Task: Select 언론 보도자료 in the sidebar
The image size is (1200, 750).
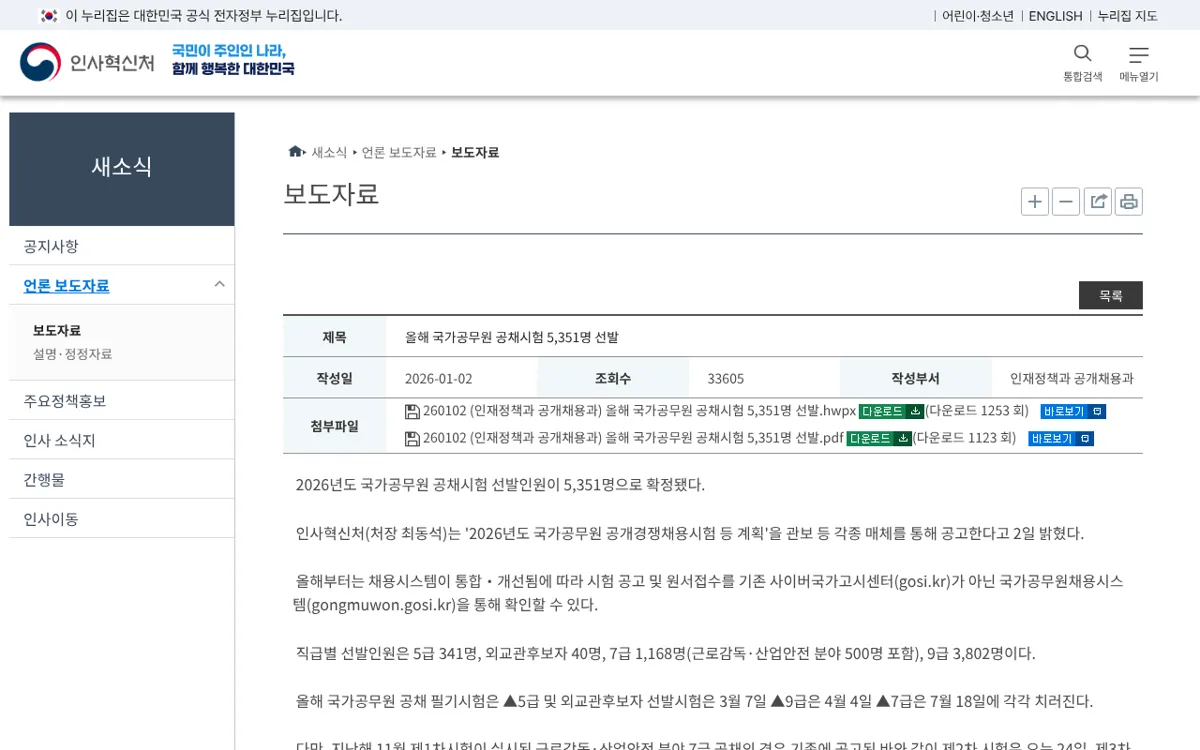Action: point(66,285)
